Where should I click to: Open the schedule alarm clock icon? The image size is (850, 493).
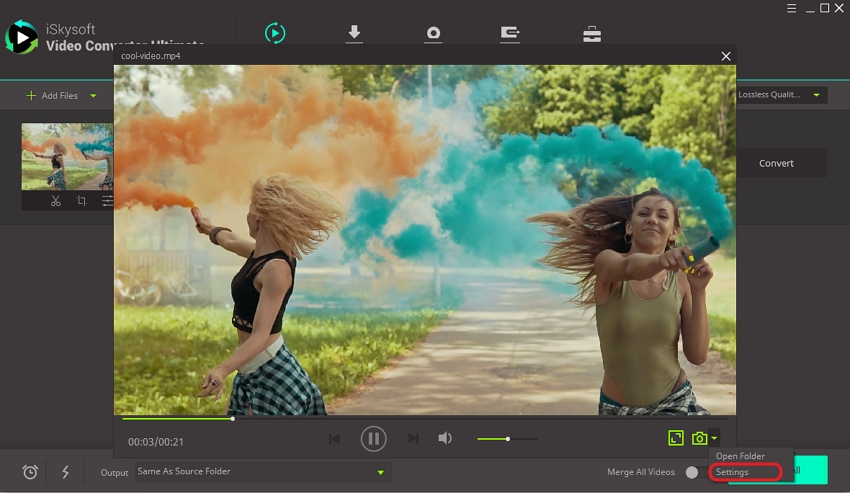click(x=30, y=472)
